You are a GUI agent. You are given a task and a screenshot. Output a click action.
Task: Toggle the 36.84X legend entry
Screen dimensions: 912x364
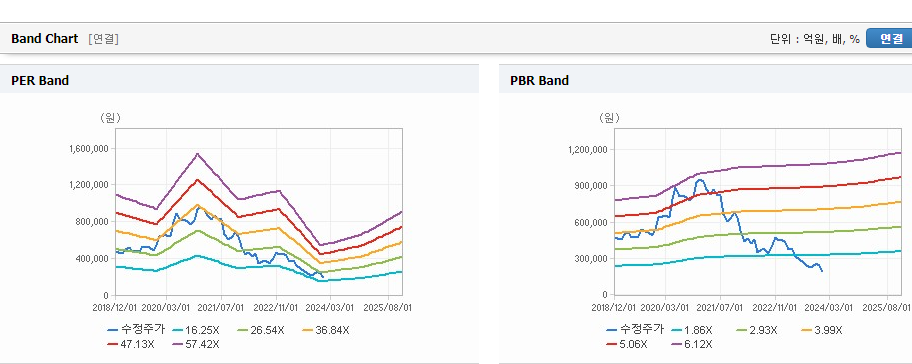(326, 330)
